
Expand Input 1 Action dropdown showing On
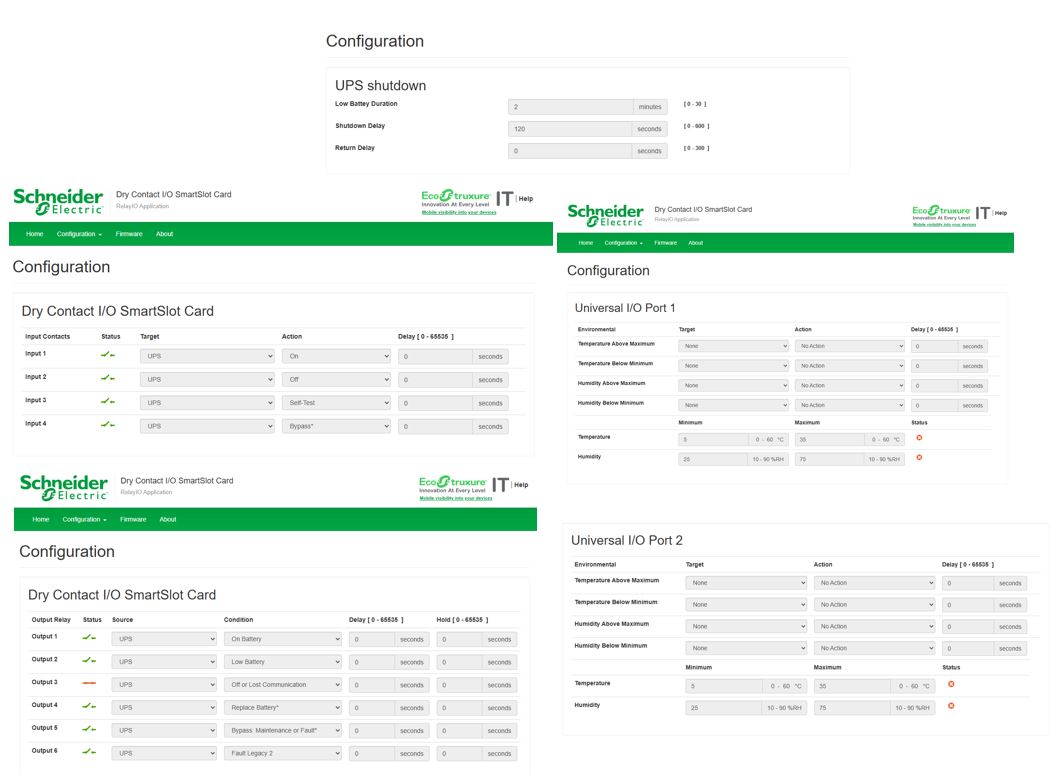336,357
